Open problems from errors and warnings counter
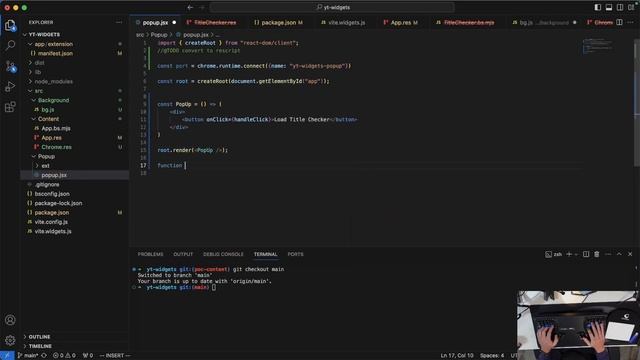Screen dimensions: 640x360 click(x=64, y=356)
